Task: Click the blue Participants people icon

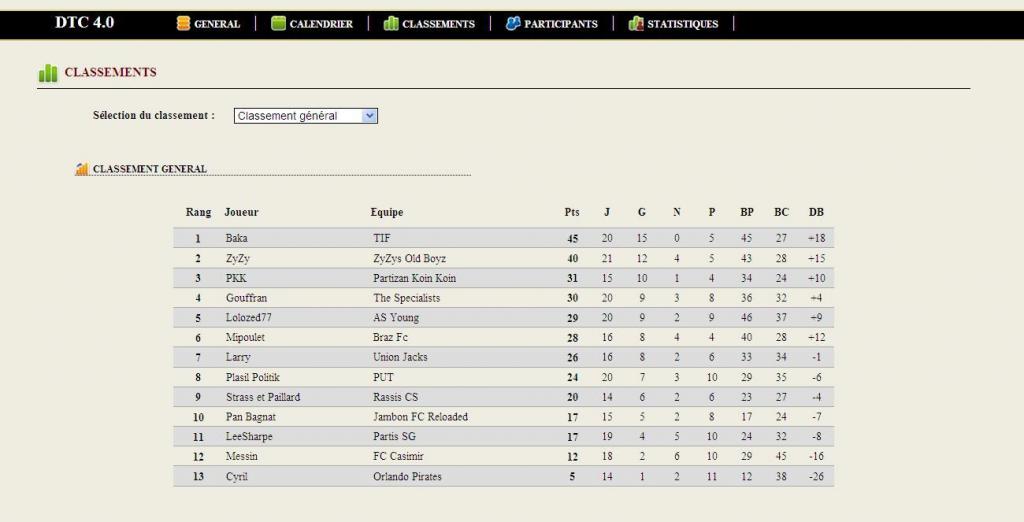Action: point(513,24)
